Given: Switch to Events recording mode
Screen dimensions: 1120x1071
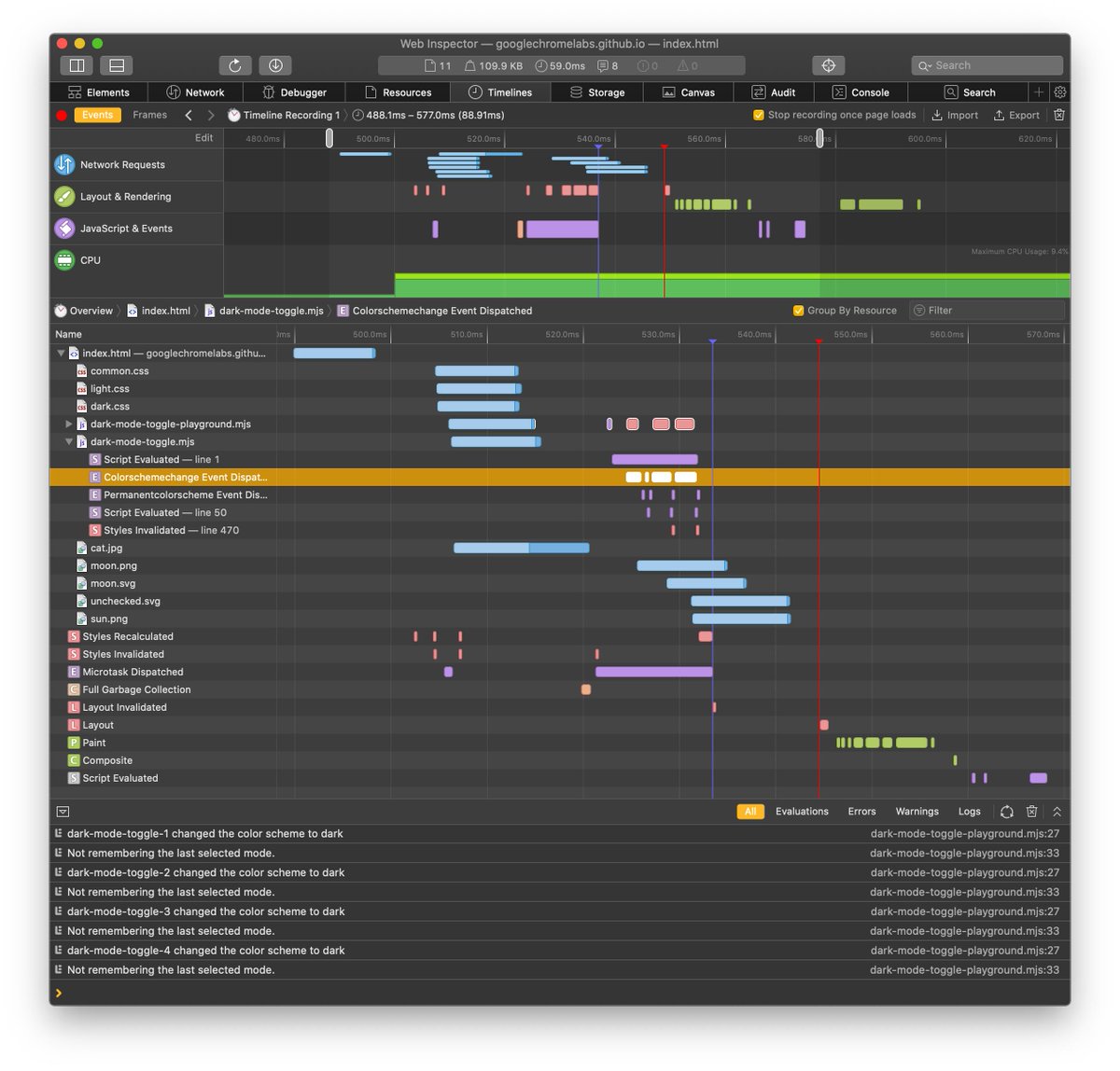Looking at the screenshot, I should (97, 116).
